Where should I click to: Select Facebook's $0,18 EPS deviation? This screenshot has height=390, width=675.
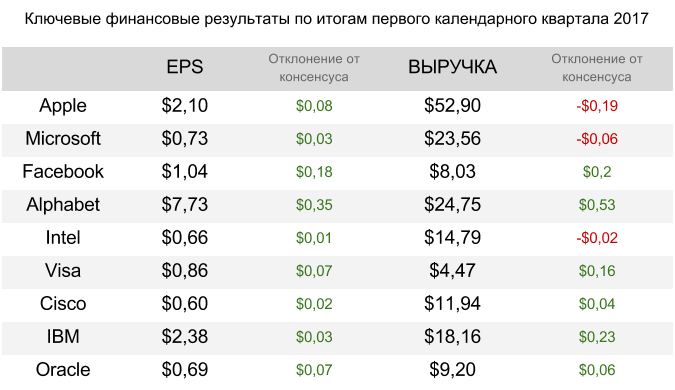tap(314, 172)
